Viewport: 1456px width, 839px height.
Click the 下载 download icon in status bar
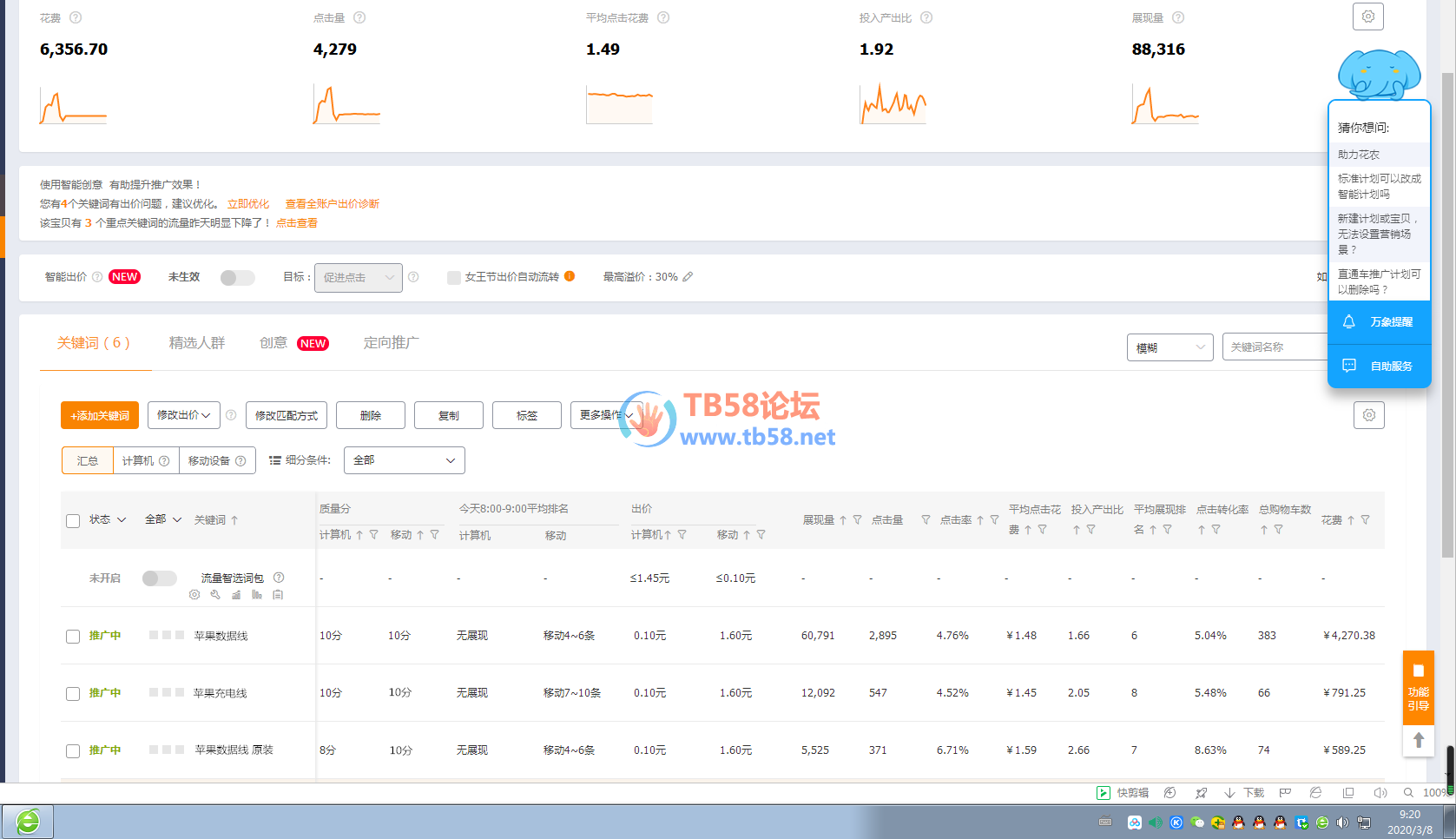click(x=1229, y=793)
